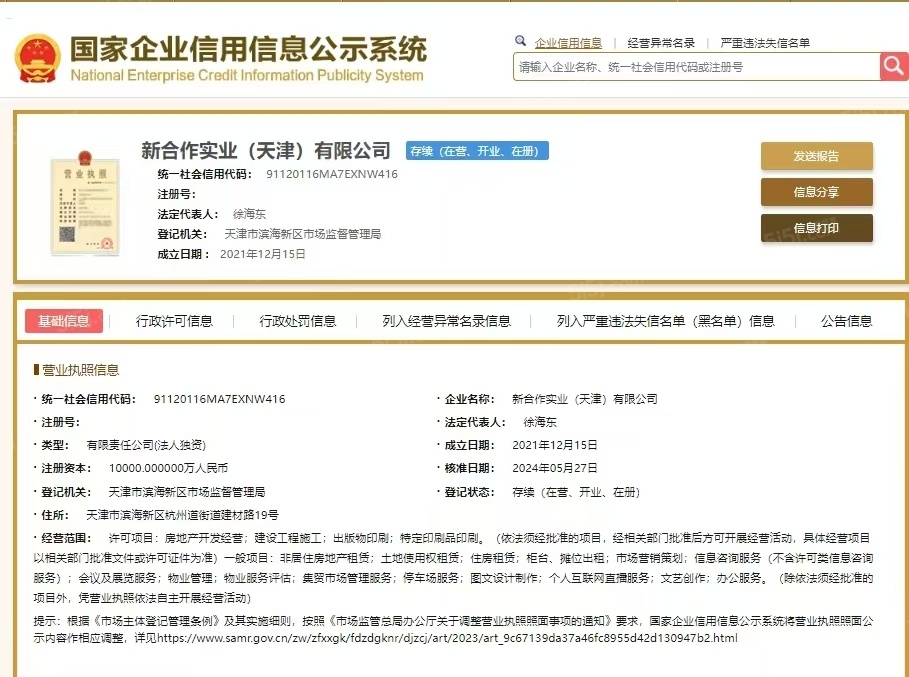Select the 企业信用信息 search category

pos(568,43)
